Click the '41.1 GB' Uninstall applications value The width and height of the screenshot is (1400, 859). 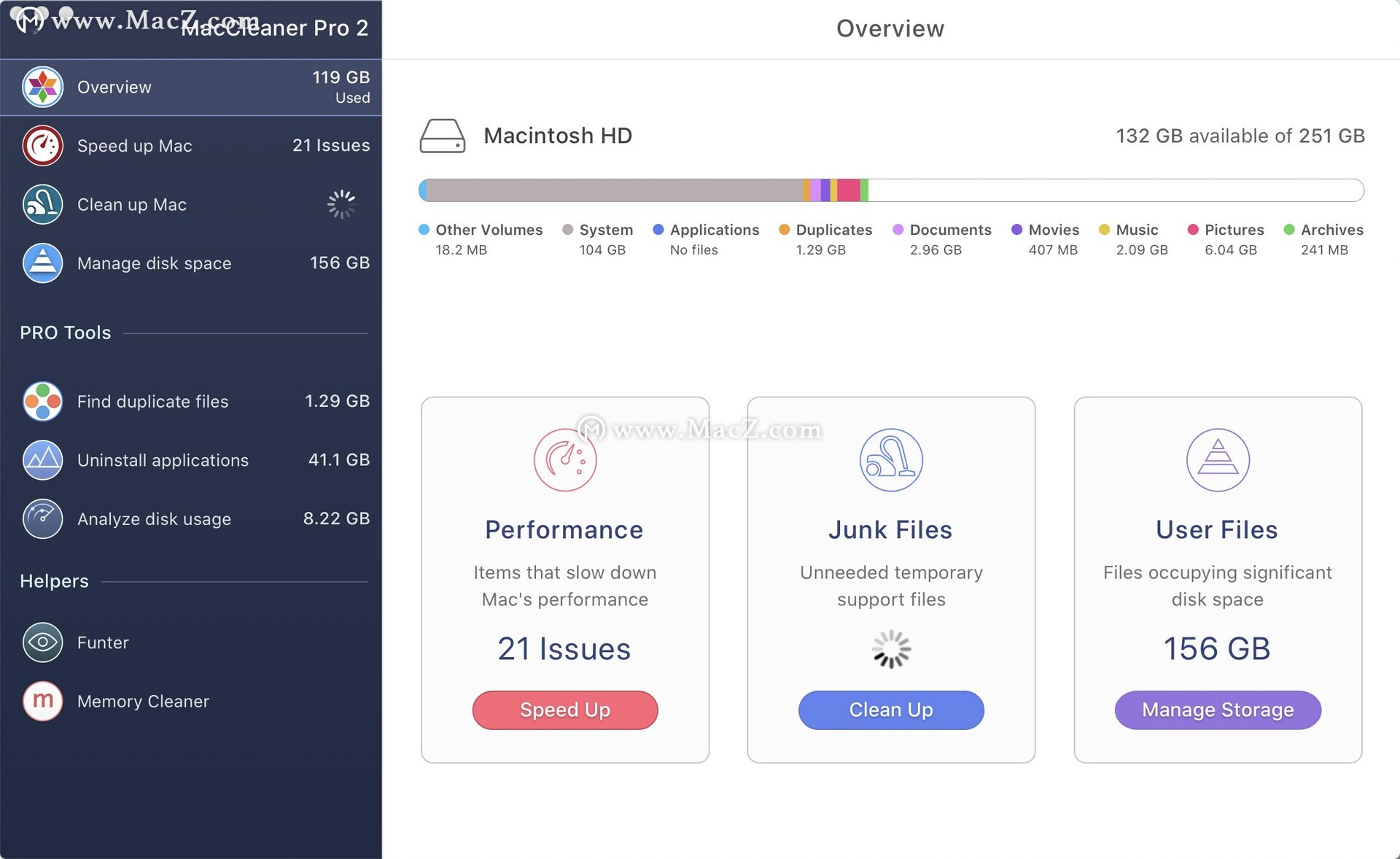point(339,459)
